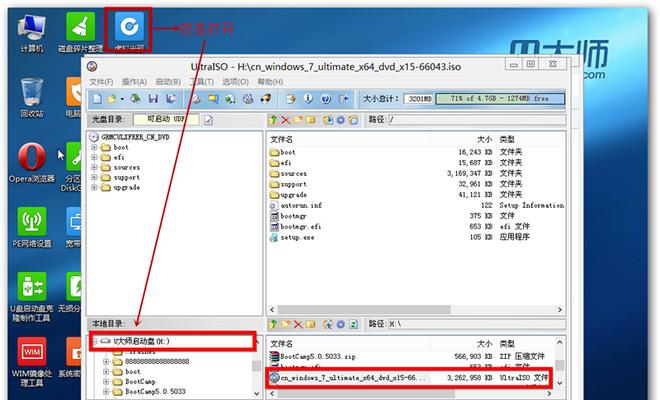Click the local 路径 field showing H:\

pos(476,324)
